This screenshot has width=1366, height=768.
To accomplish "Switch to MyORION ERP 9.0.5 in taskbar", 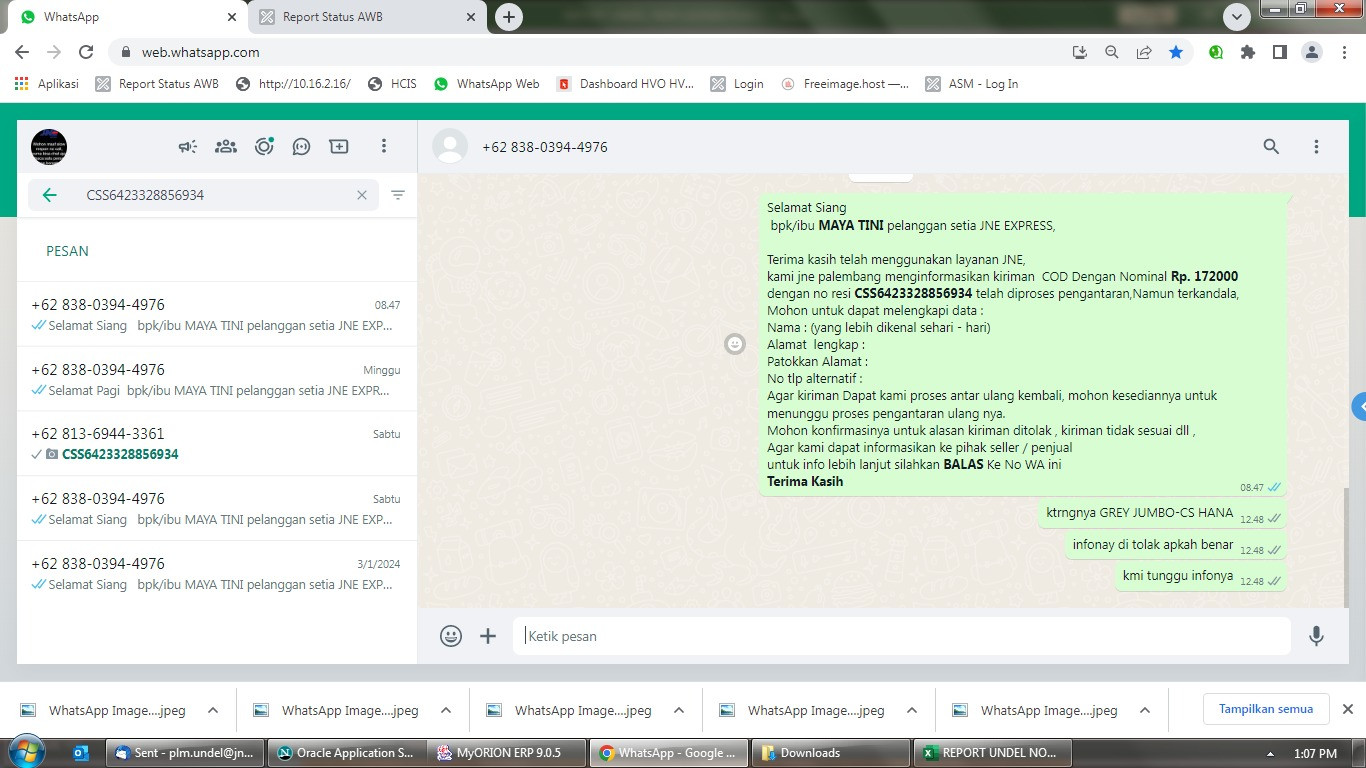I will (507, 753).
